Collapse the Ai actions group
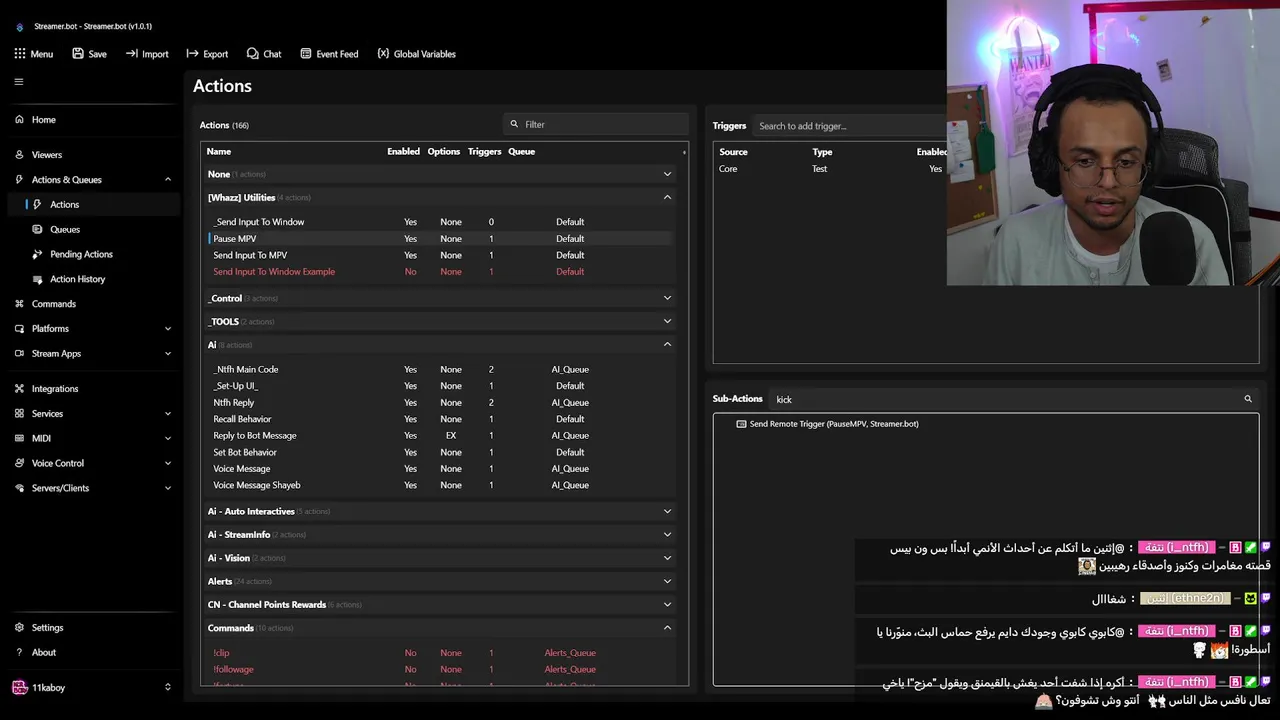This screenshot has width=1280, height=720. (667, 345)
